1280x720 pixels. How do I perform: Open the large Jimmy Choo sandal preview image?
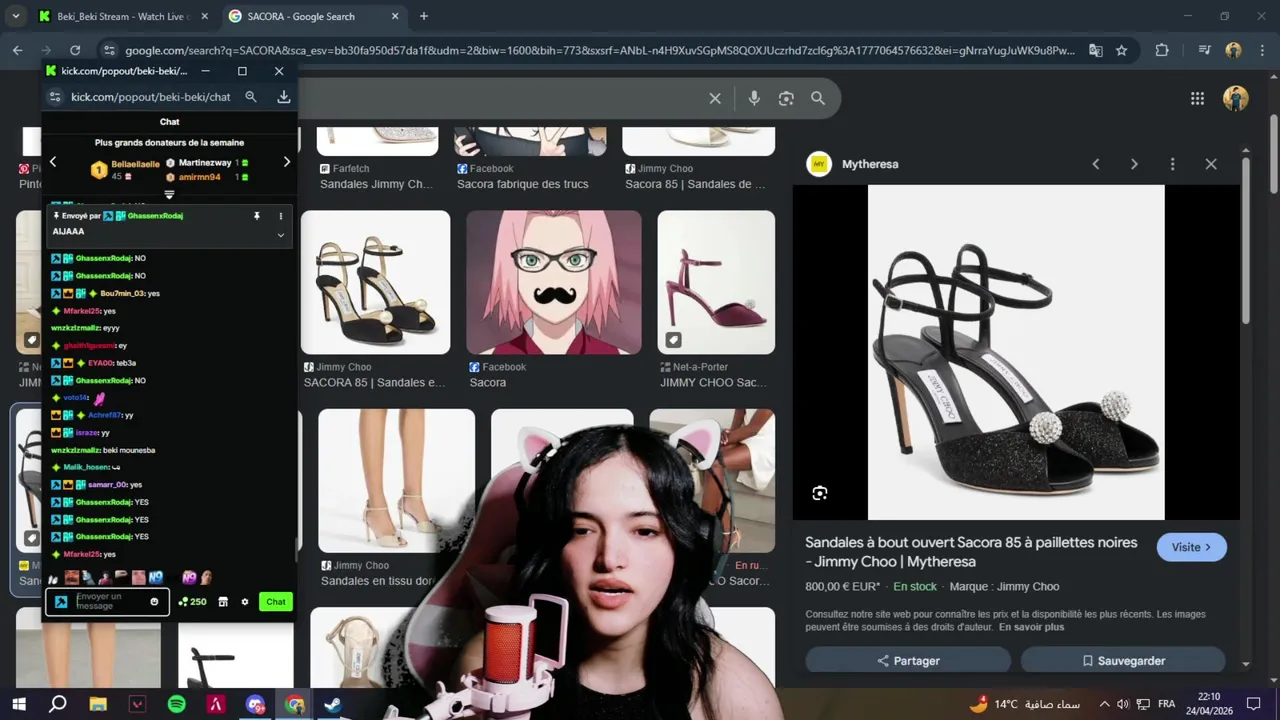[1016, 352]
